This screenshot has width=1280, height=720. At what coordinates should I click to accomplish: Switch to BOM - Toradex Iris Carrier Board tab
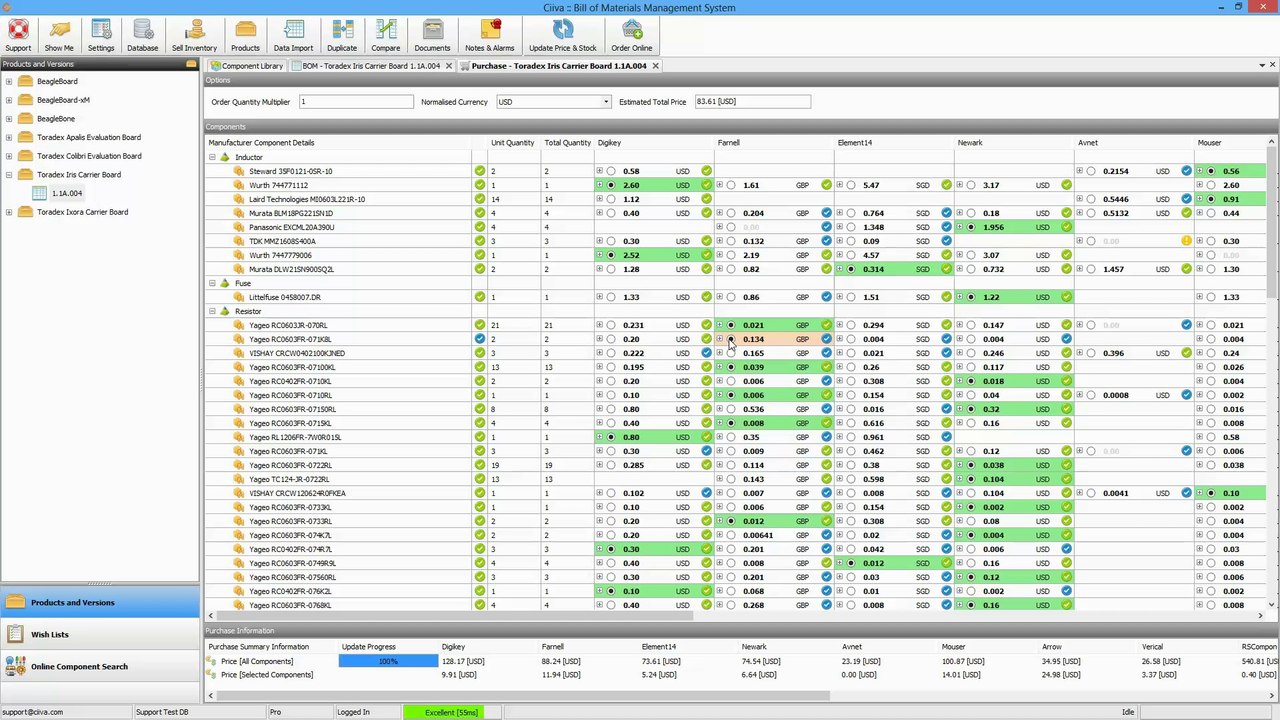[x=371, y=66]
